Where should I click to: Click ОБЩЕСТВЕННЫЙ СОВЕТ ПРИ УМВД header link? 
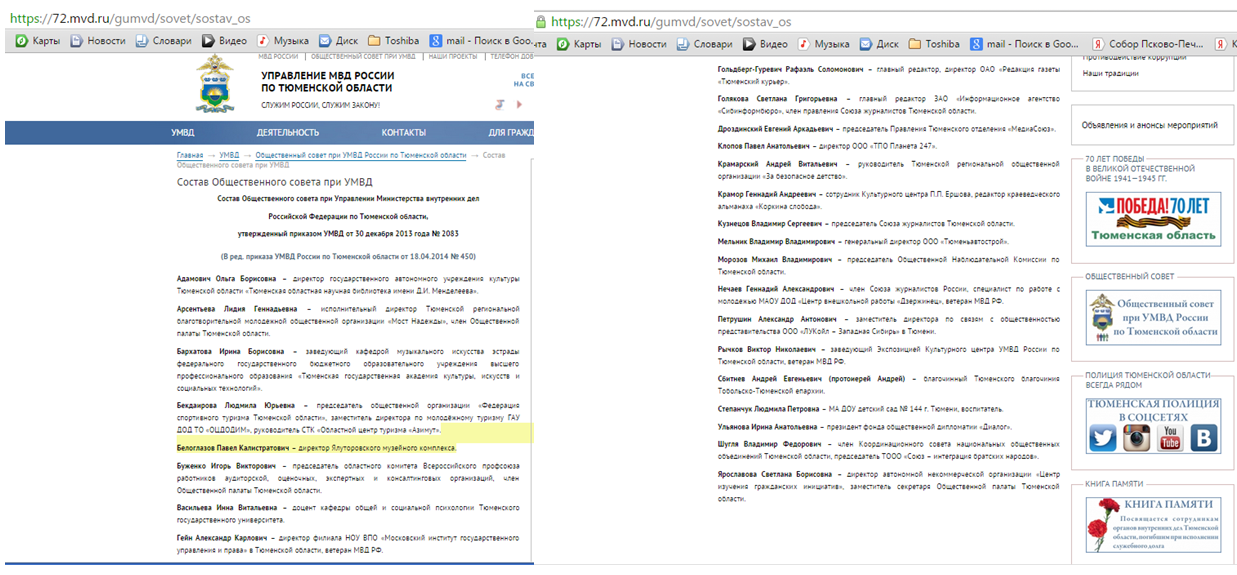tap(364, 57)
